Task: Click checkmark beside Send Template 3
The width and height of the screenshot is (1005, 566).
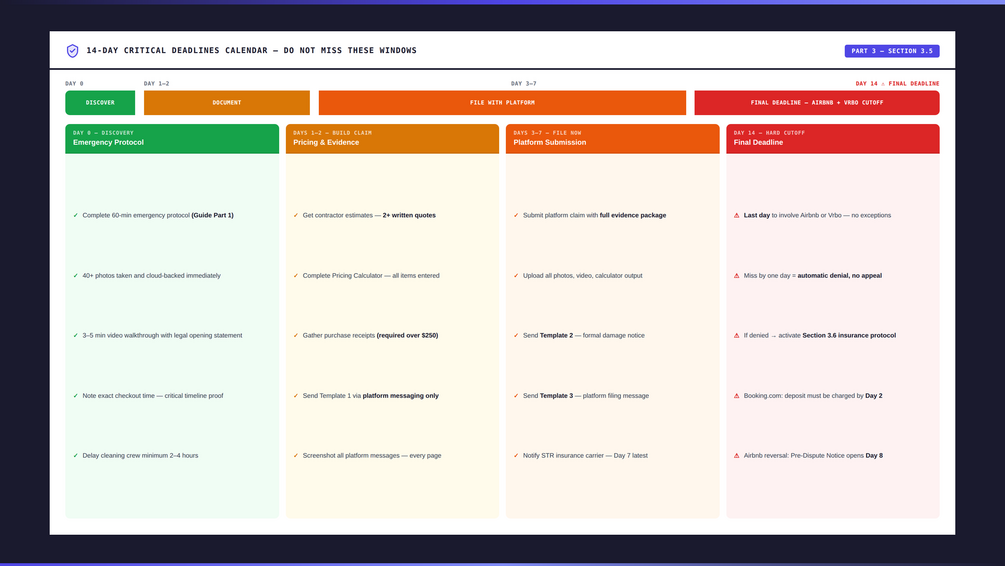Action: tap(516, 395)
